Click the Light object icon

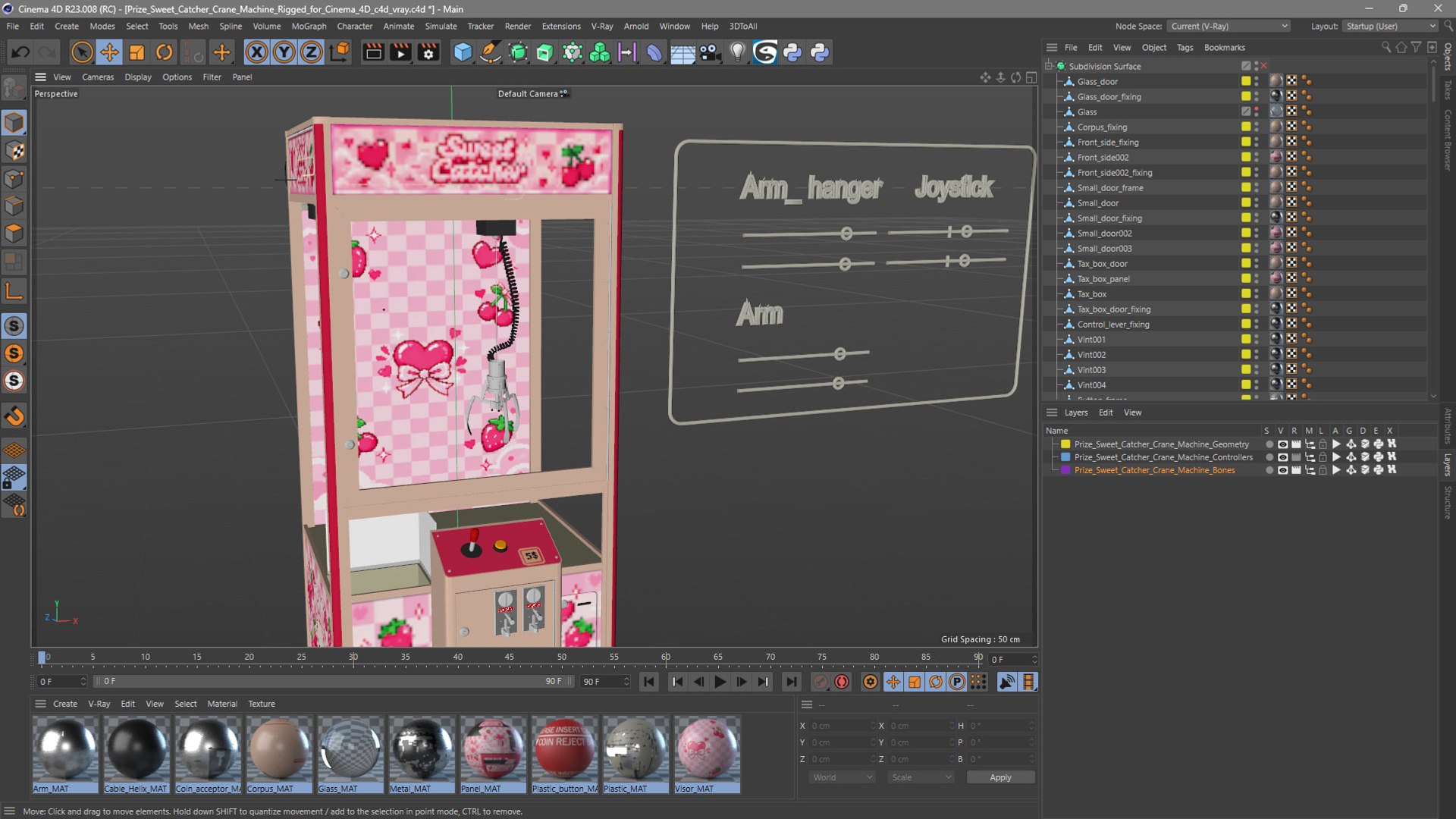point(737,52)
